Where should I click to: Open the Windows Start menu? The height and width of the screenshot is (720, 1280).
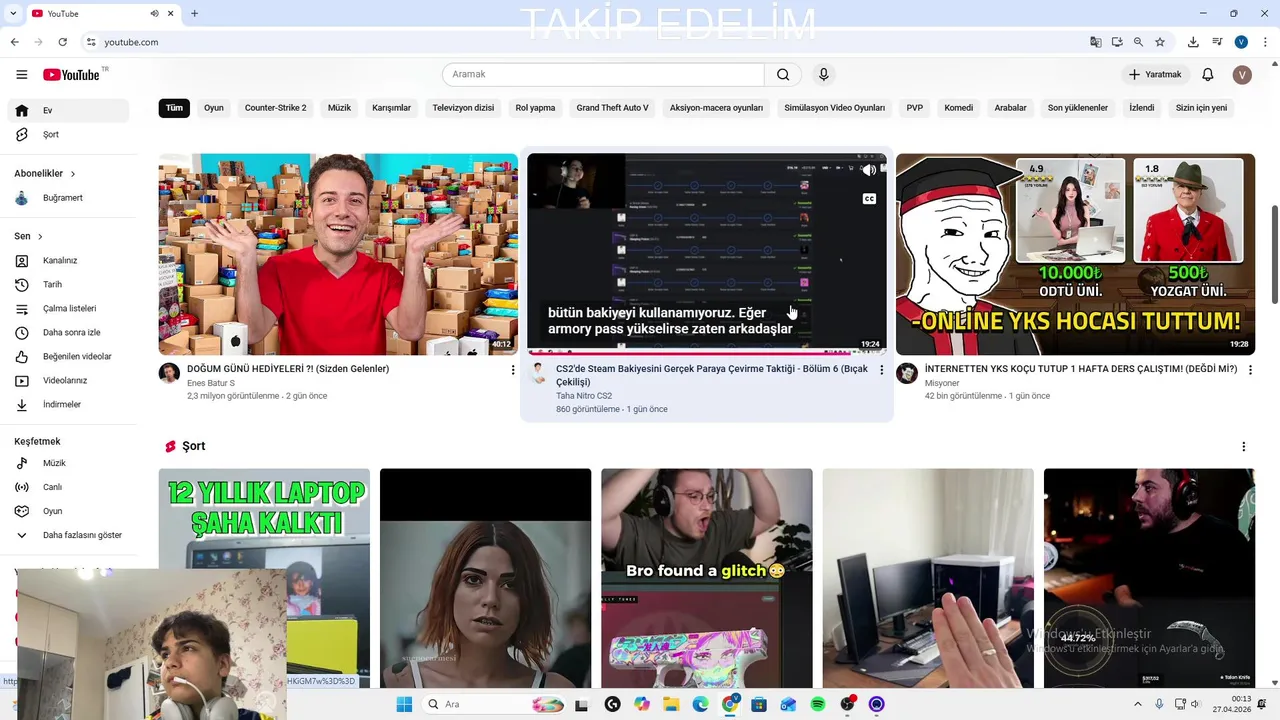pos(404,704)
